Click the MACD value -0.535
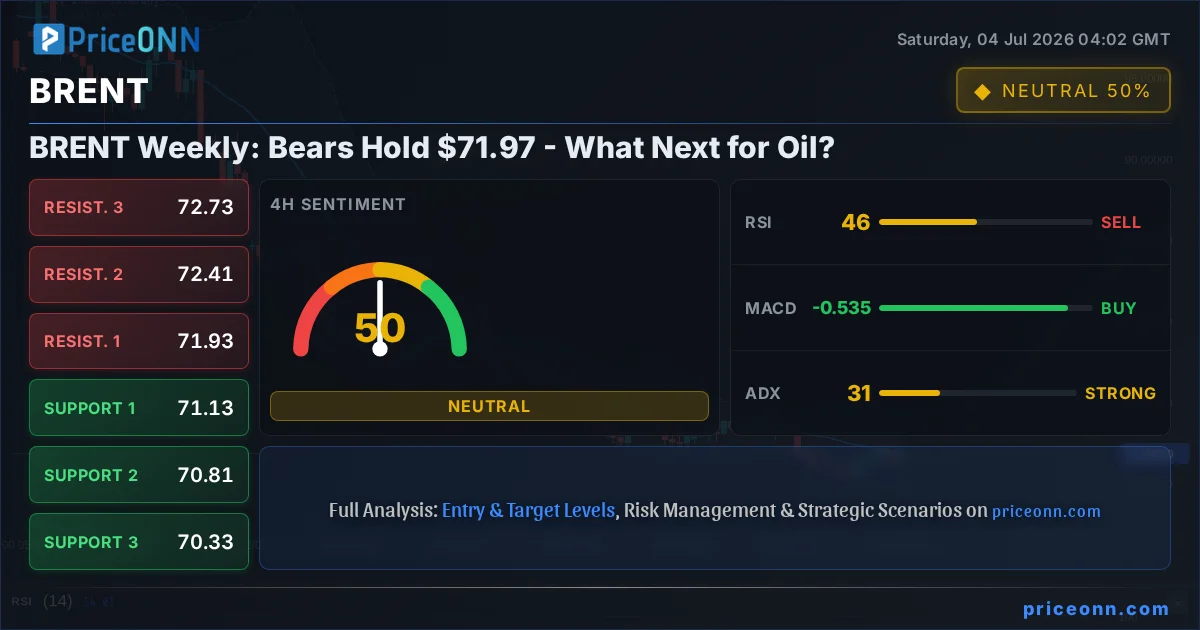The image size is (1200, 630). tap(841, 308)
